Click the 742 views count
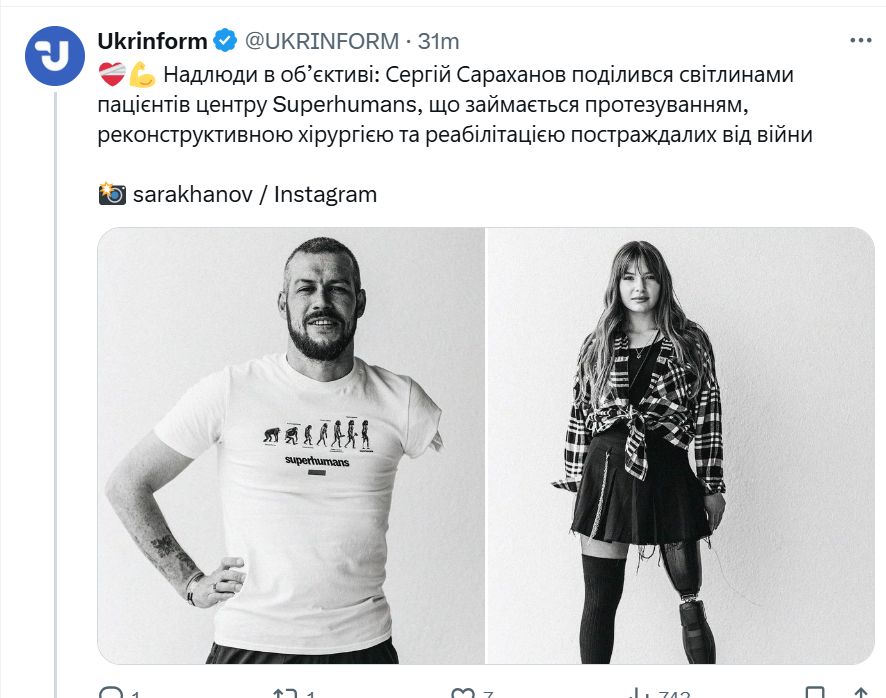 pos(674,693)
